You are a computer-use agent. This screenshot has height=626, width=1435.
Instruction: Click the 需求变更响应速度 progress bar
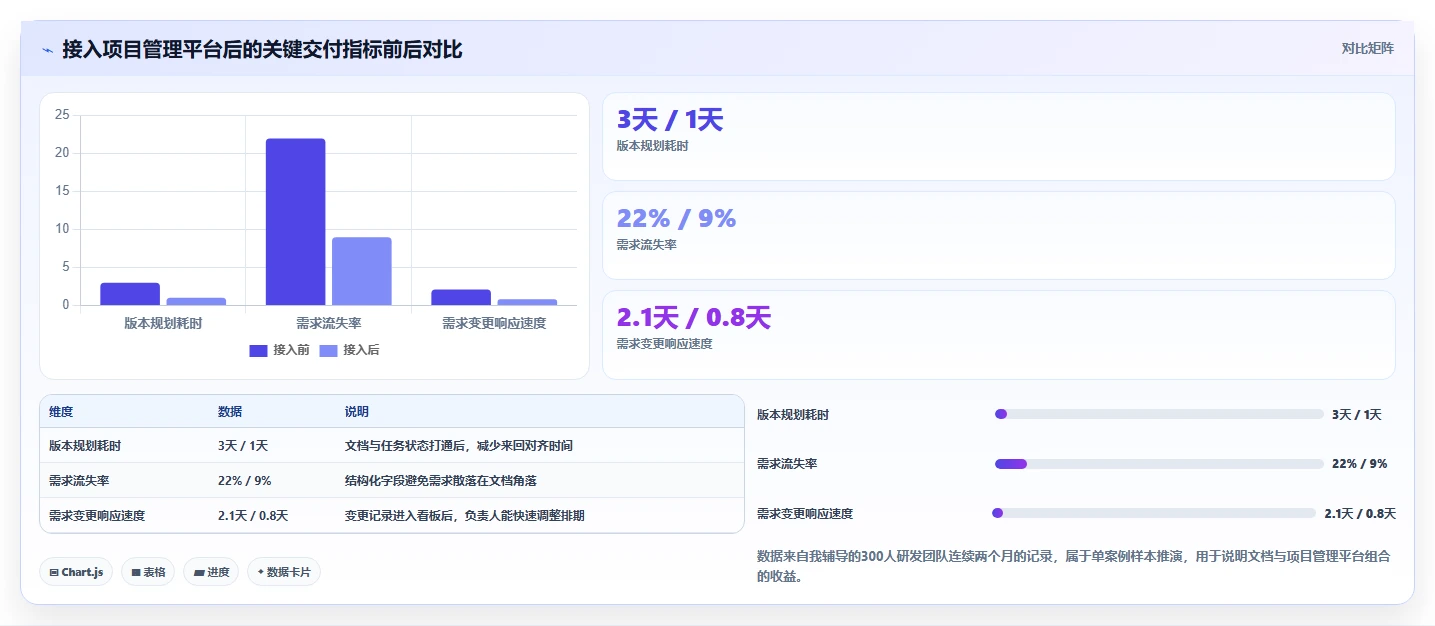click(1155, 513)
